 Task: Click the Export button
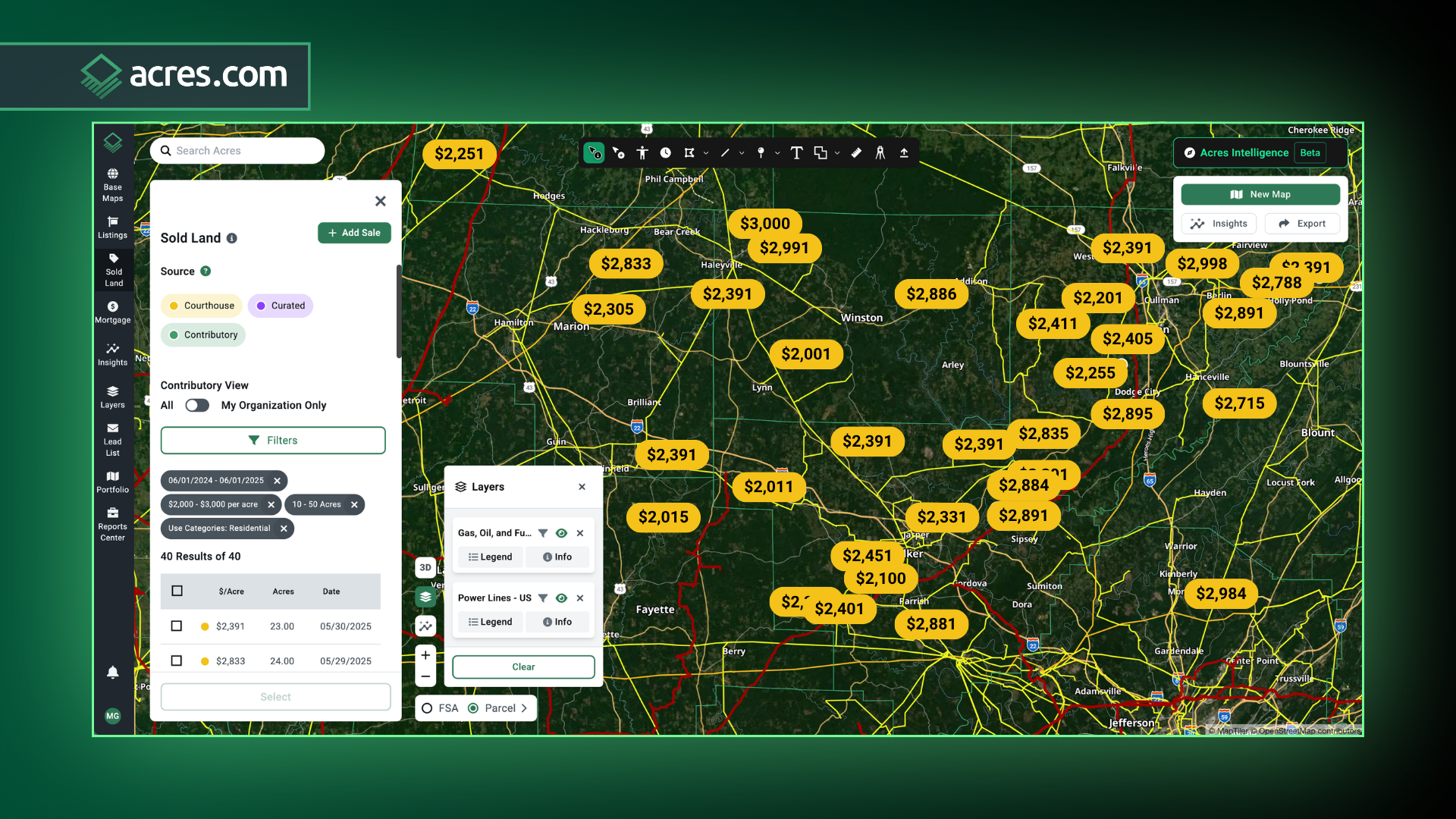pos(1302,224)
